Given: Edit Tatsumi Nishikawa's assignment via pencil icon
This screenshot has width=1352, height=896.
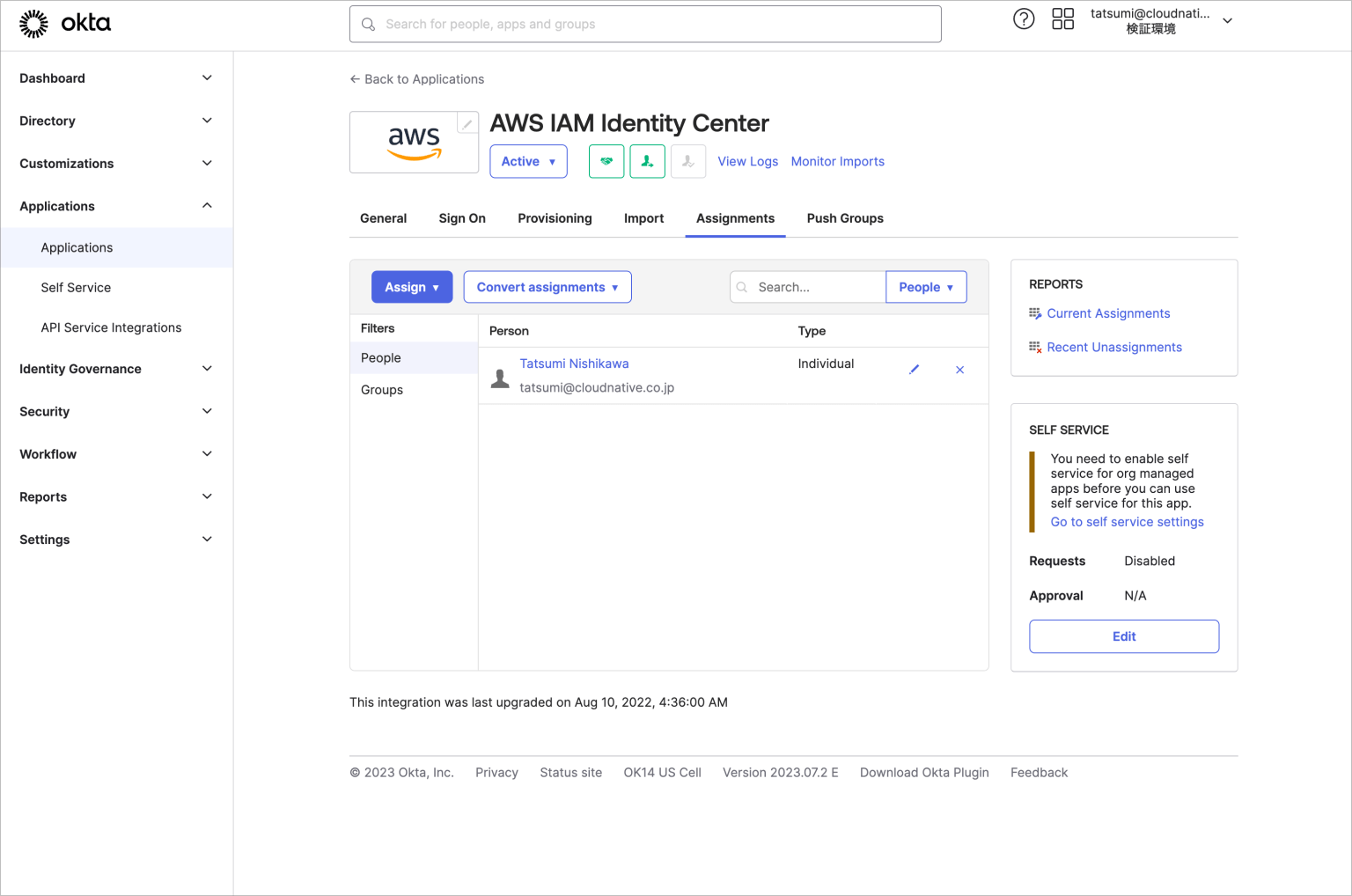Looking at the screenshot, I should pyautogui.click(x=914, y=370).
